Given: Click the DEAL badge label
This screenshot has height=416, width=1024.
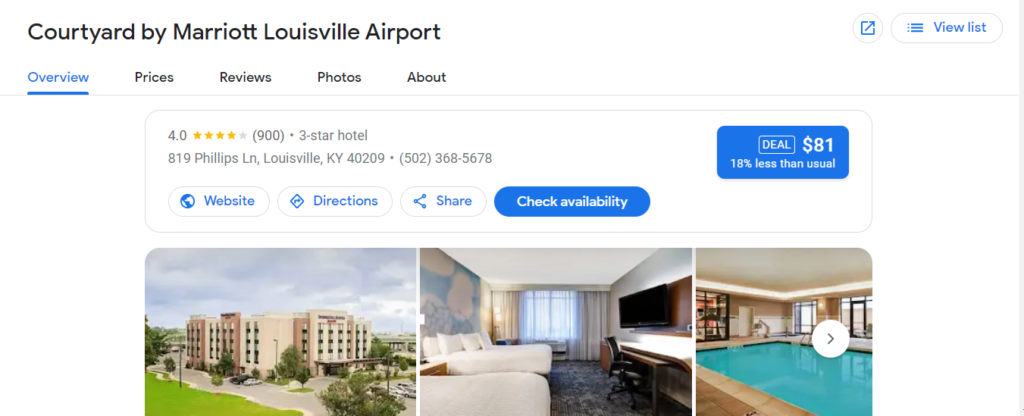Looking at the screenshot, I should coord(776,144).
